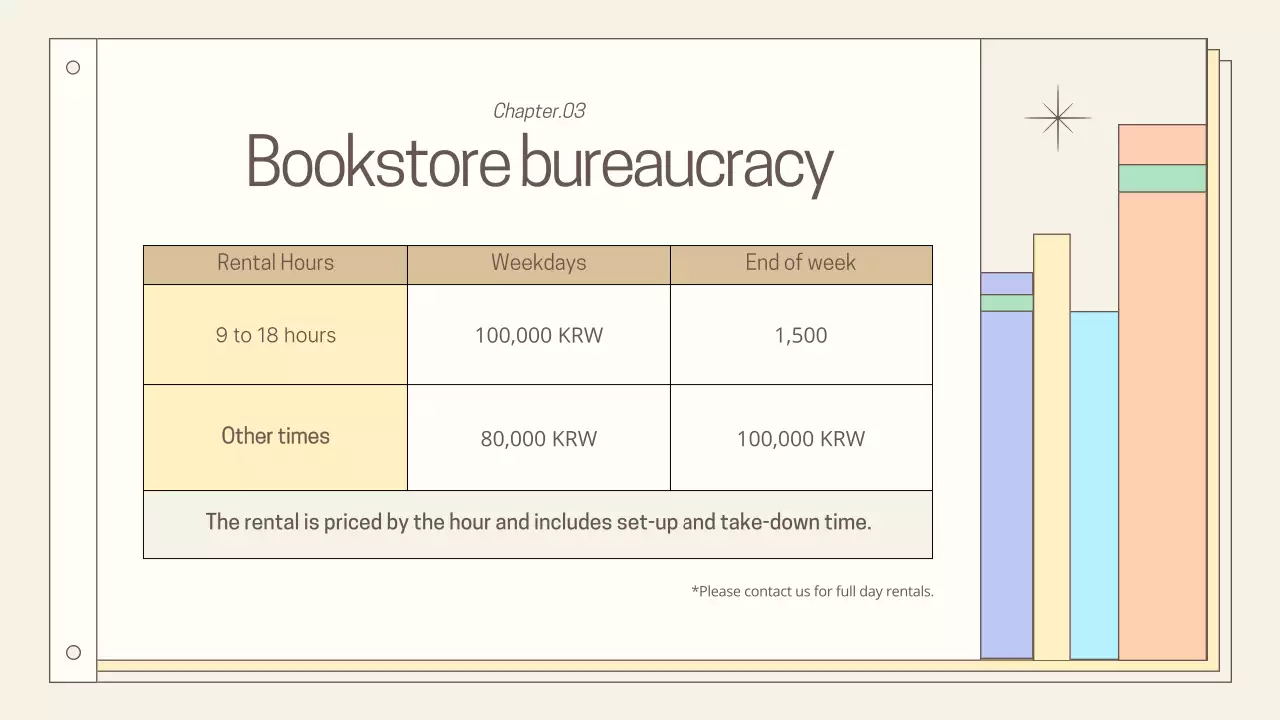Viewport: 1280px width, 720px height.
Task: Click the sparkle star decoration
Action: [1057, 117]
